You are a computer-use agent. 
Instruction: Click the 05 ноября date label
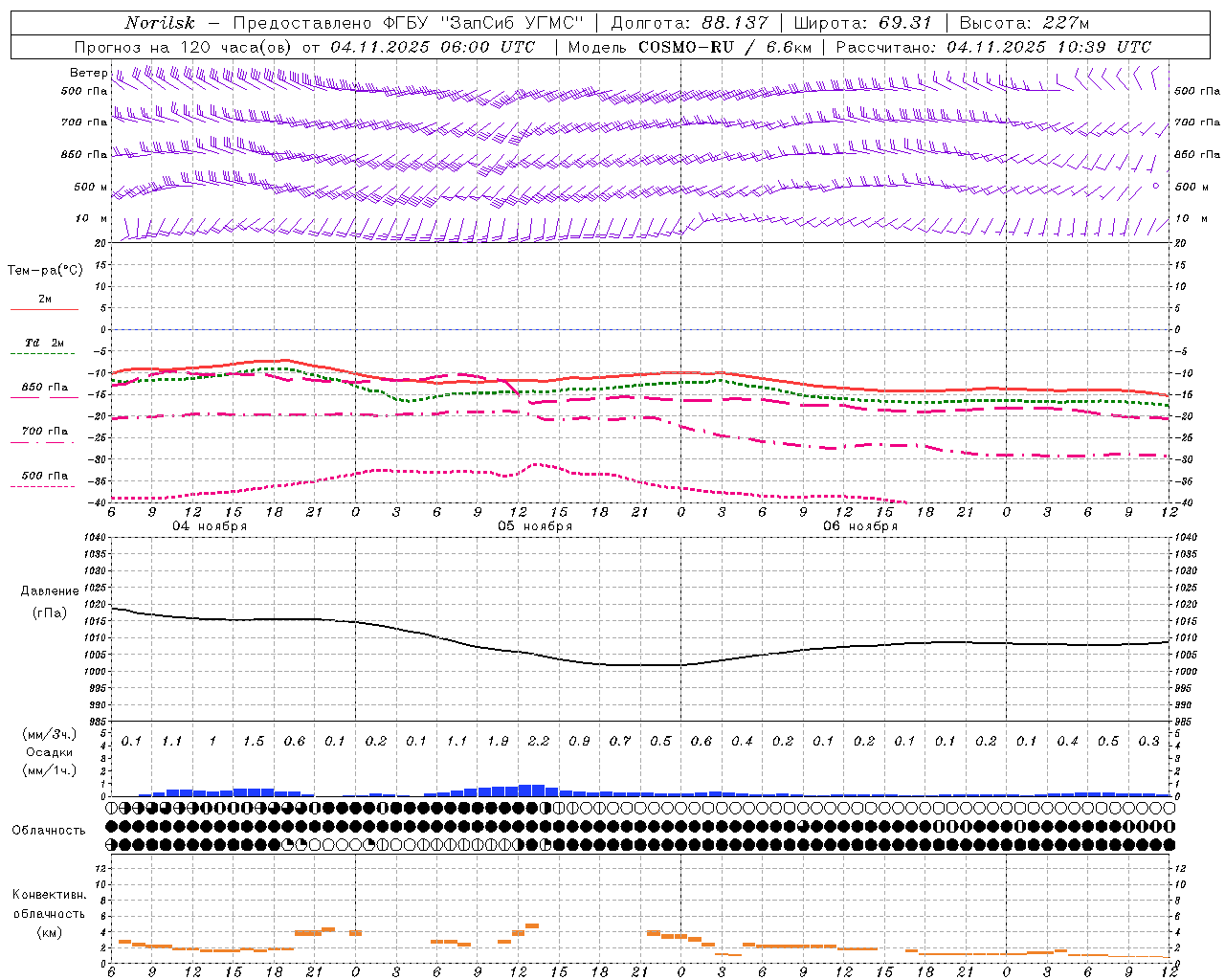pos(535,526)
